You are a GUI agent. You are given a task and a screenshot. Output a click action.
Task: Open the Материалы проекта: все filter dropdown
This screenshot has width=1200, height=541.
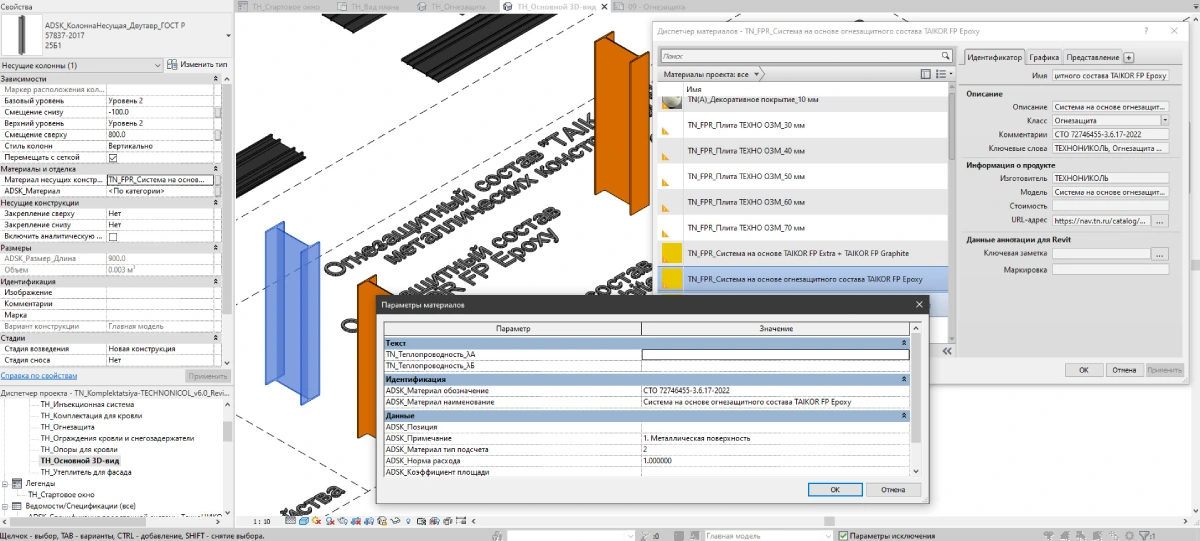tap(757, 75)
